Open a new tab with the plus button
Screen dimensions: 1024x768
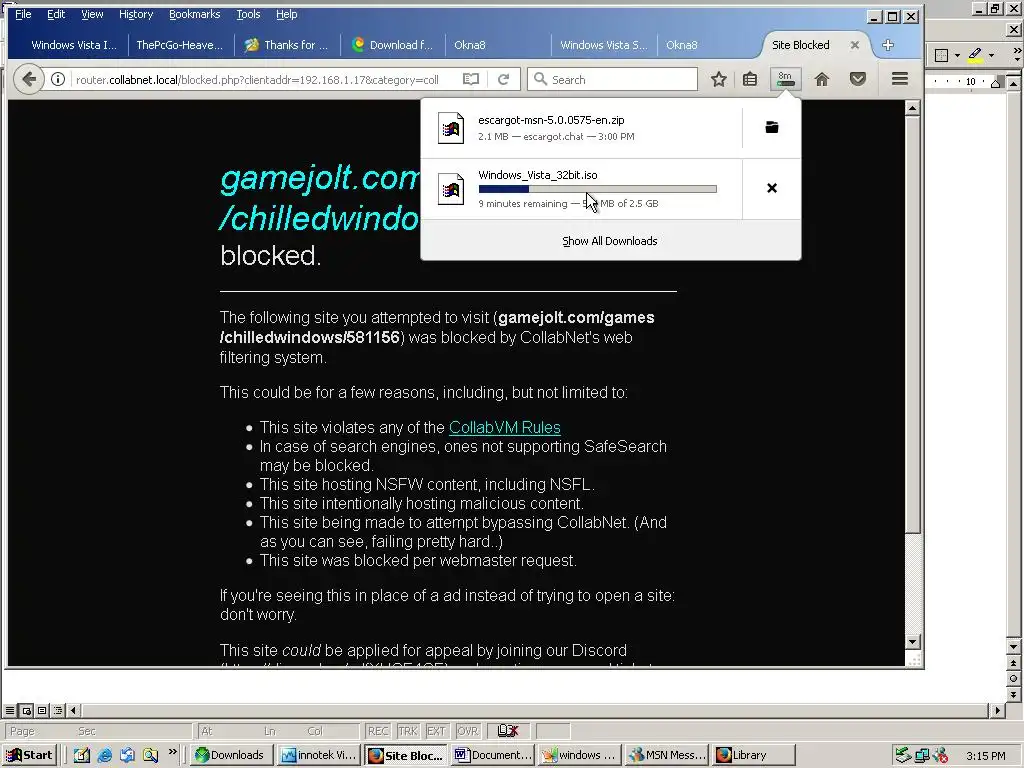pyautogui.click(x=888, y=44)
